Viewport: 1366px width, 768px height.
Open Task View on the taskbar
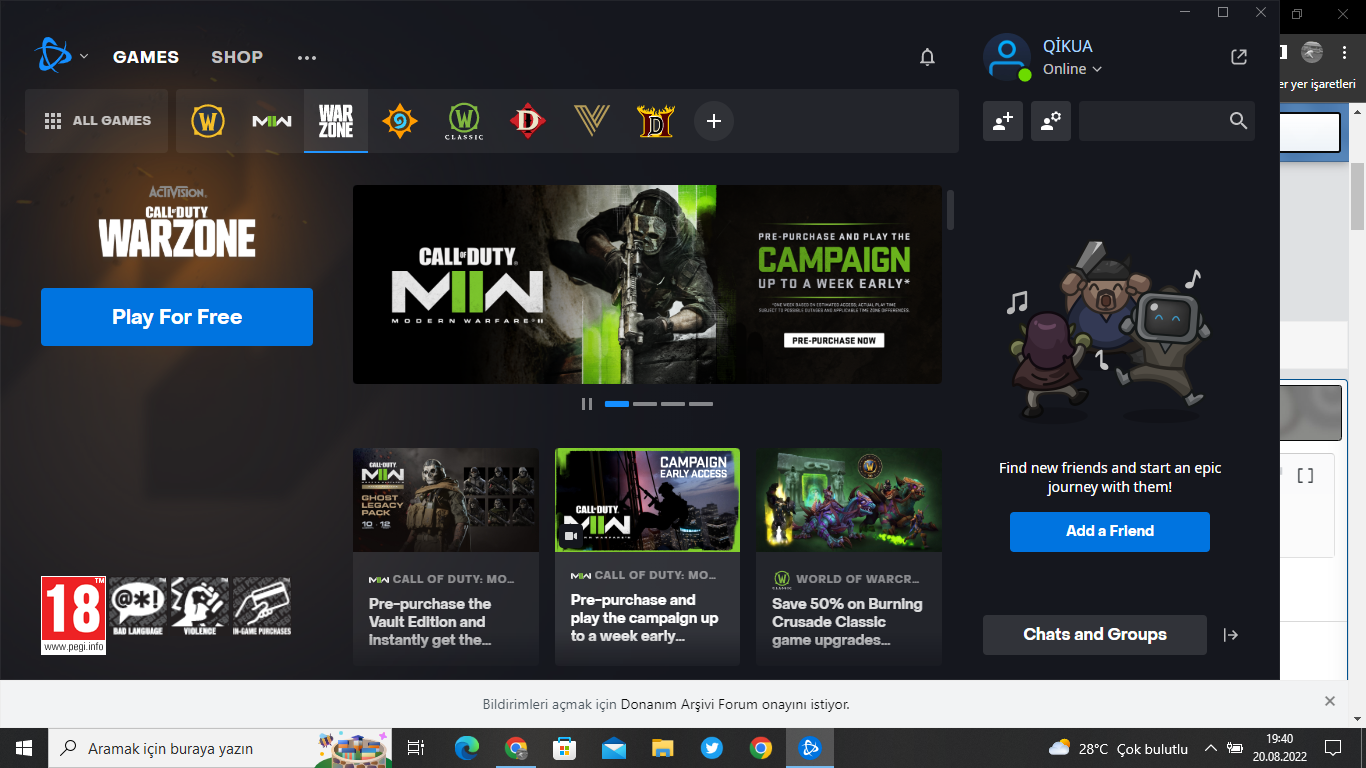point(416,748)
